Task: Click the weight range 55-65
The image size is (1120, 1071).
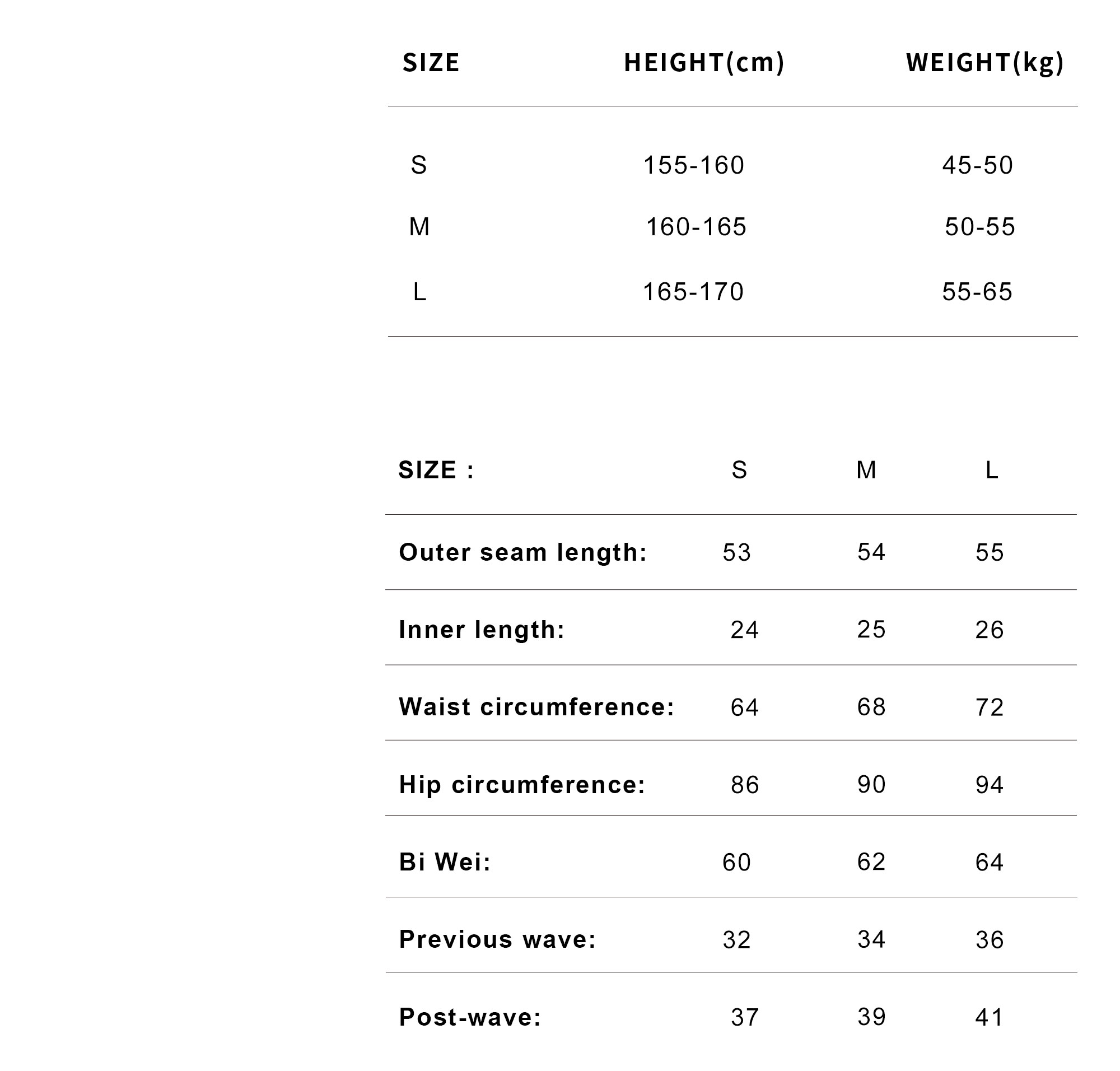Action: click(977, 292)
